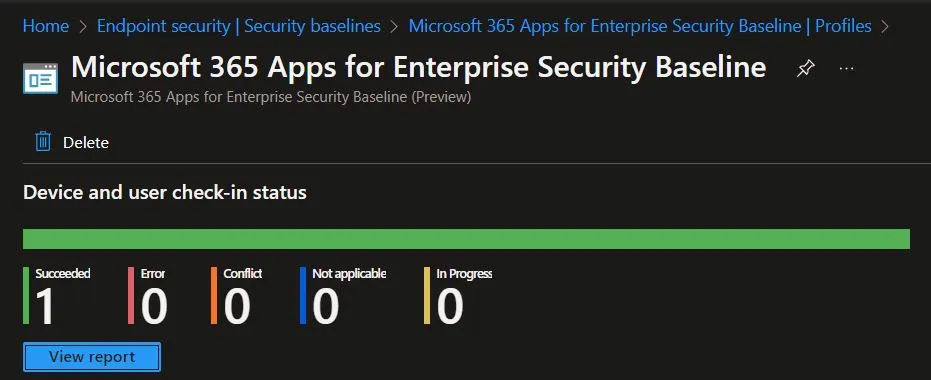The image size is (931, 380).
Task: Click the Conflict status label
Action: click(x=243, y=274)
